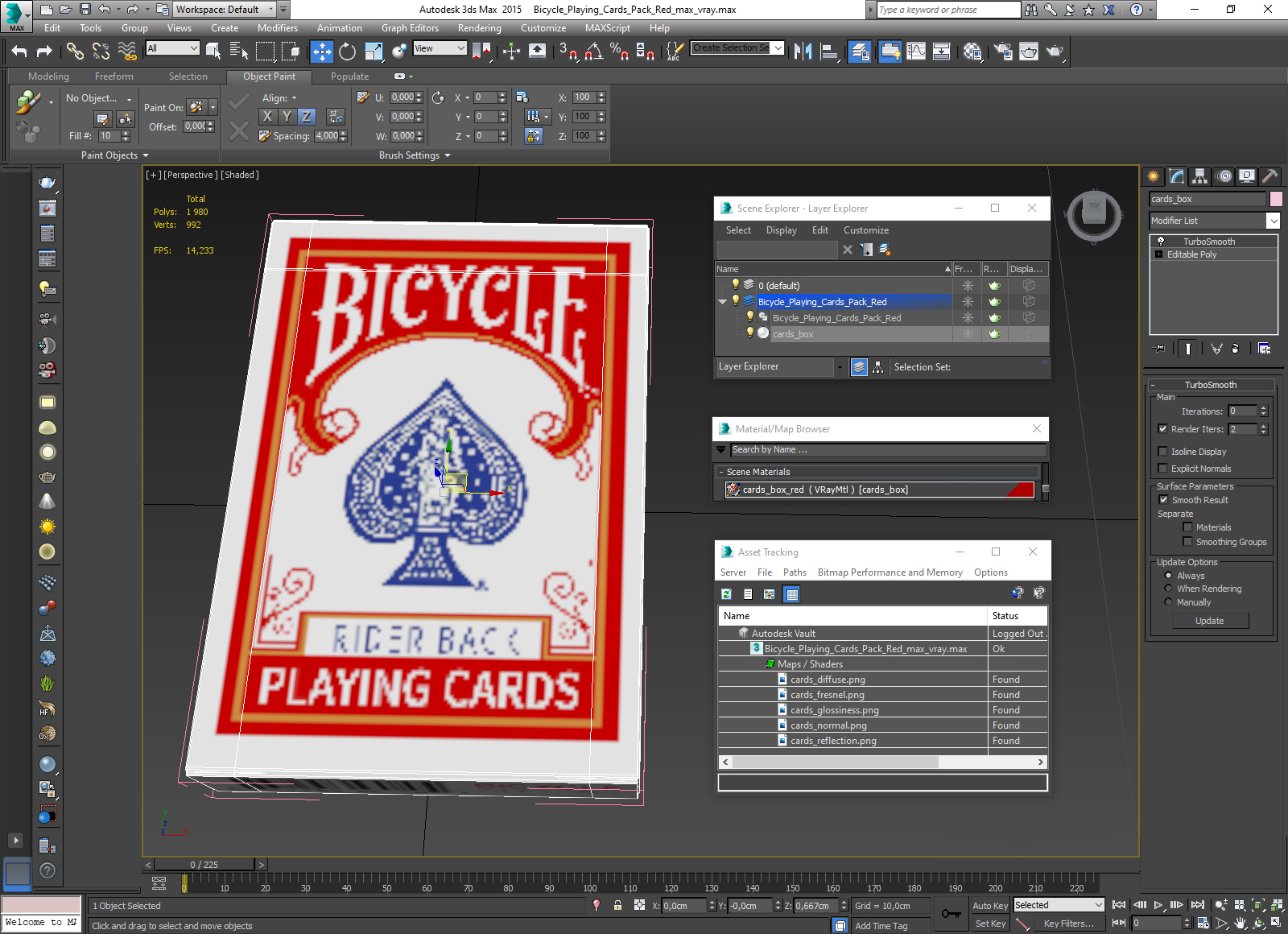
Task: Open the Create Selection Set dropdown
Action: (x=778, y=48)
